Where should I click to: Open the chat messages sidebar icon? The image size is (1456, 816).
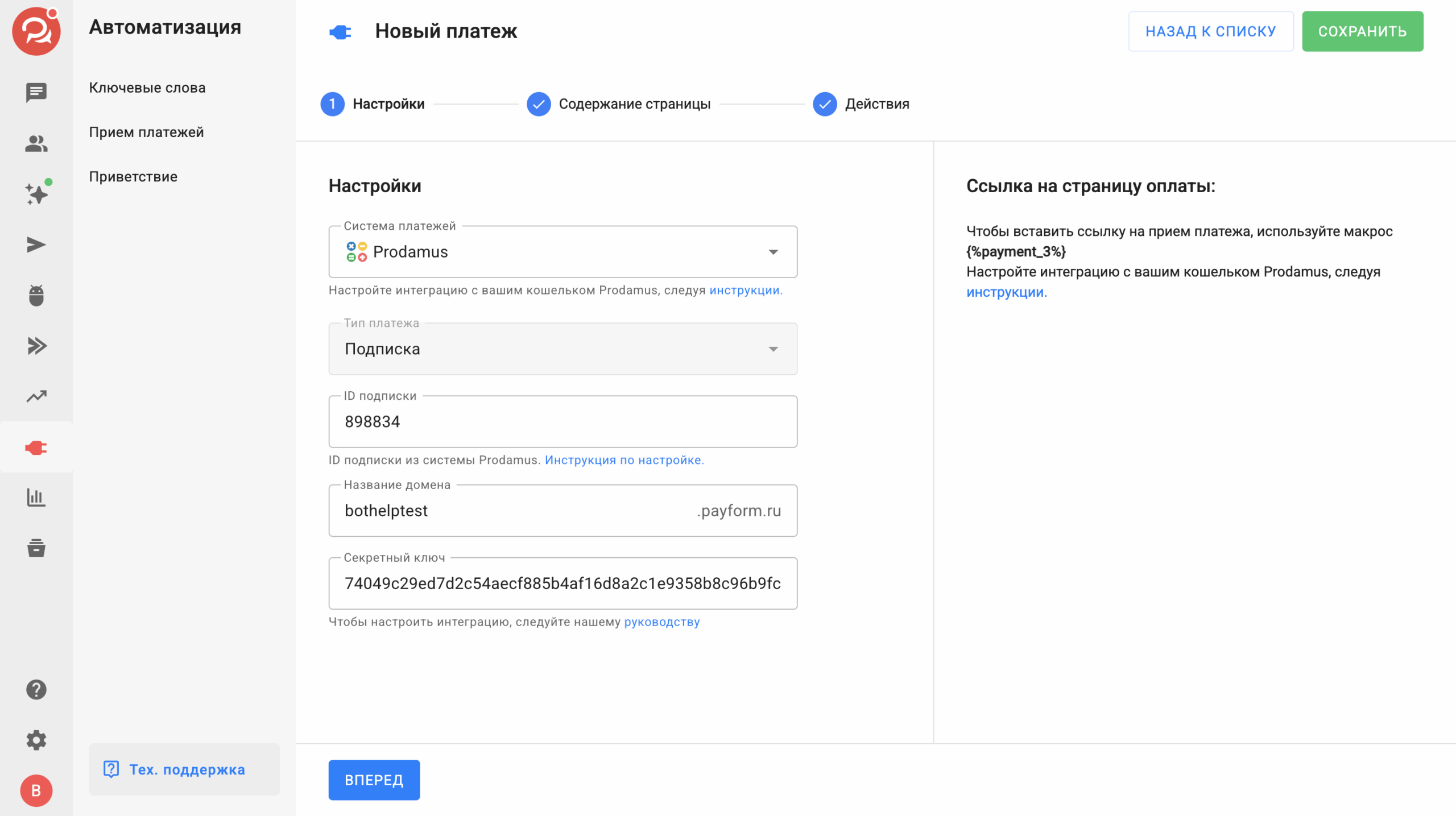click(x=36, y=92)
